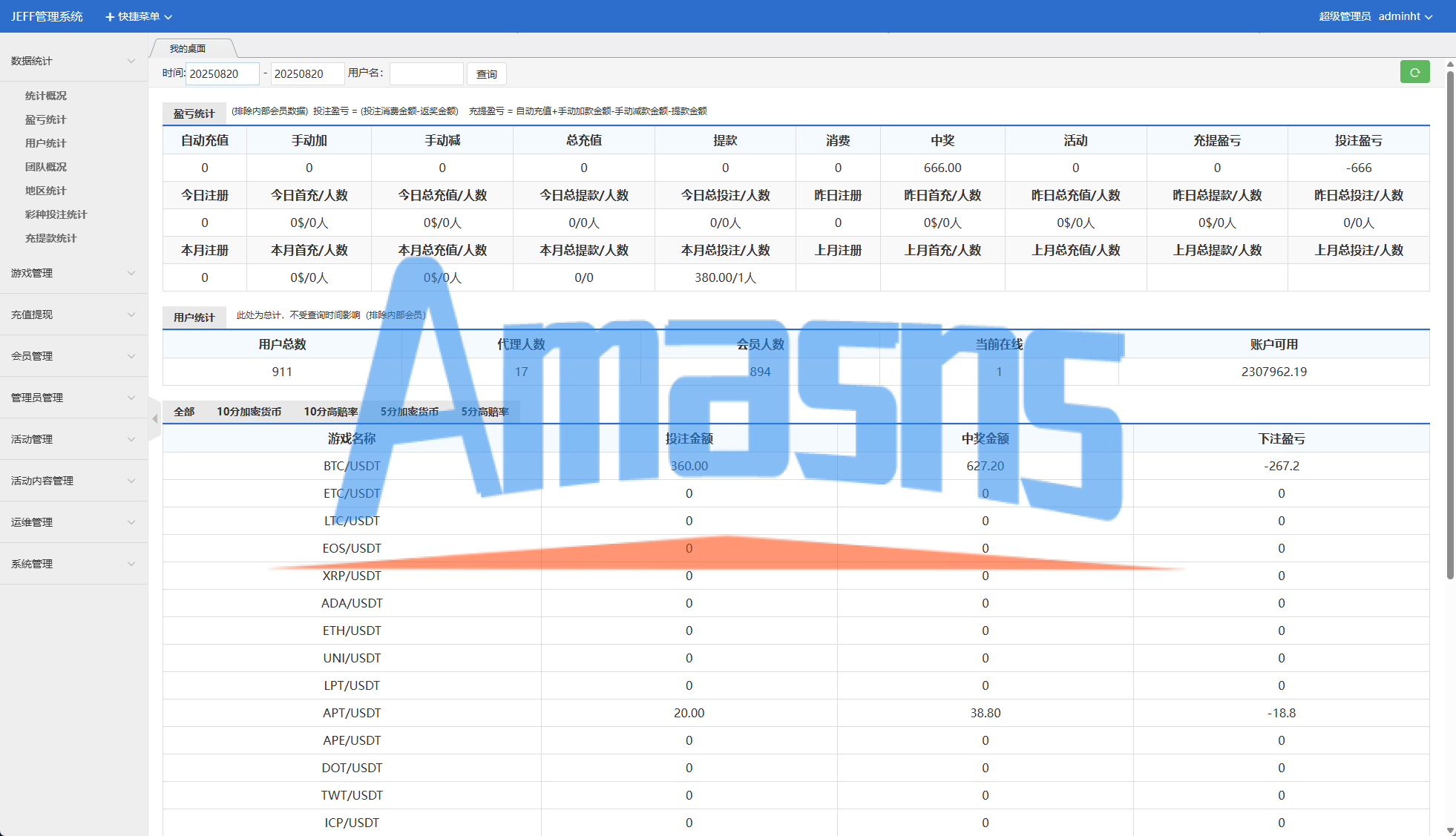Select the 全部 games tab
This screenshot has width=1456, height=836.
[184, 412]
